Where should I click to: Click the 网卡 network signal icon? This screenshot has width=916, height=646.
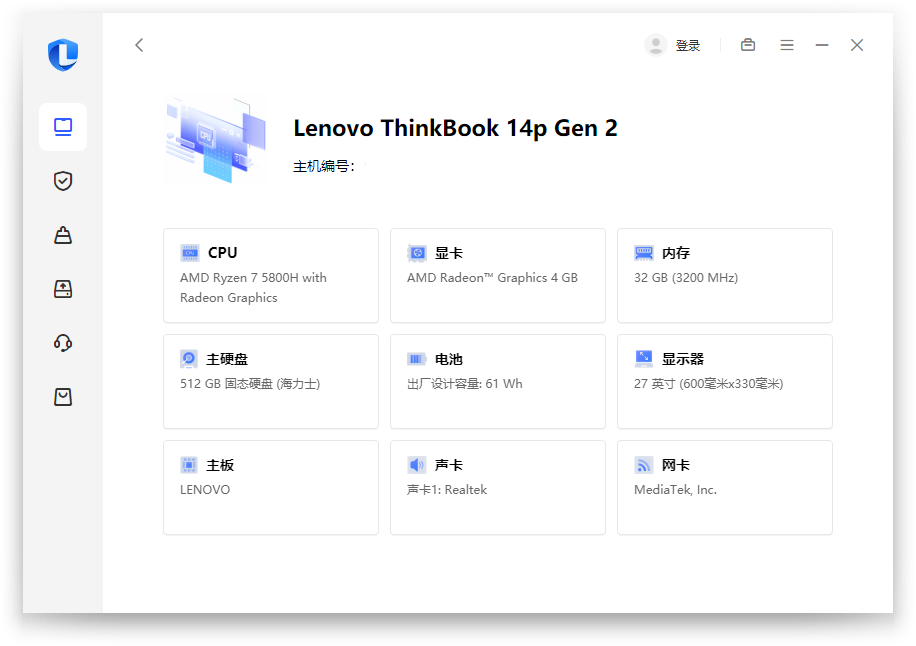644,465
